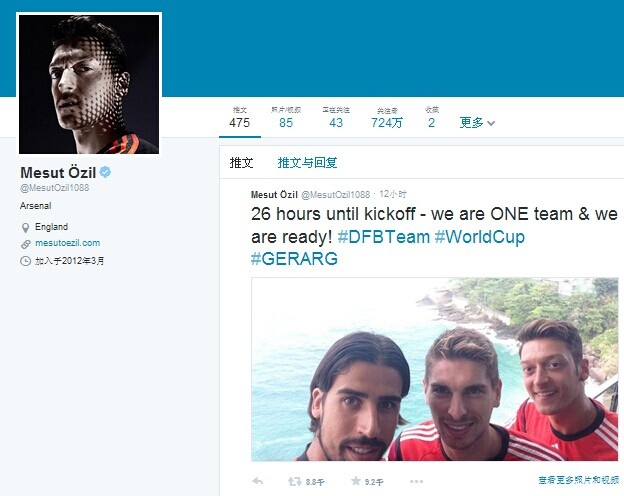624x496 pixels.
Task: View the 85 photos/videos stat
Action: pos(286,118)
